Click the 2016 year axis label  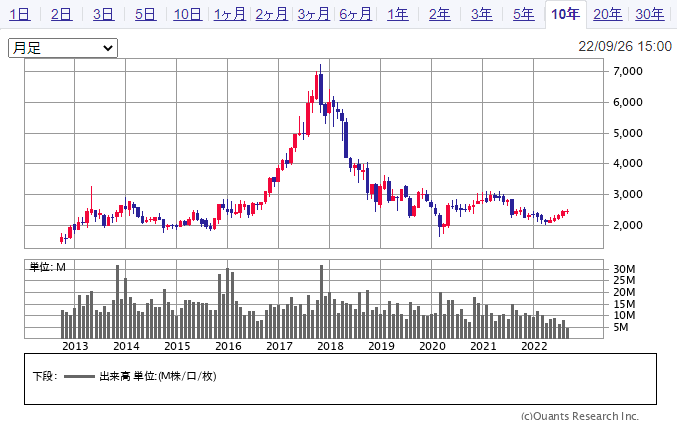pos(228,346)
